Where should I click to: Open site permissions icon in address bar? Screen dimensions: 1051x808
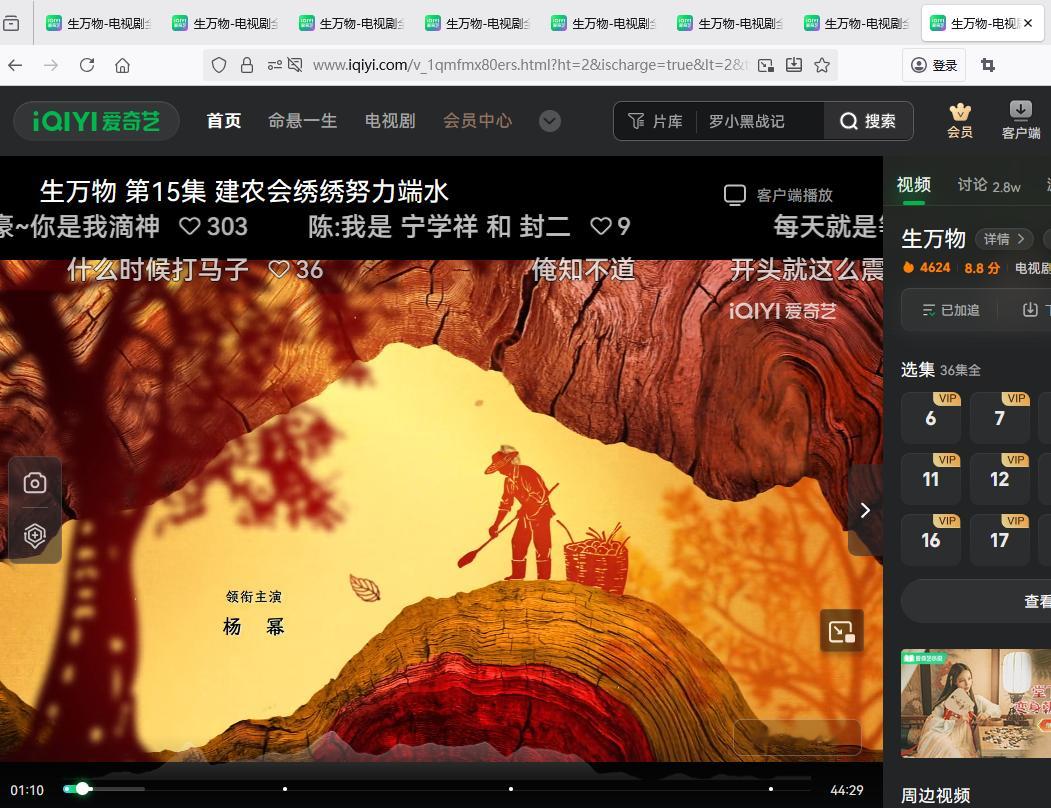click(274, 65)
